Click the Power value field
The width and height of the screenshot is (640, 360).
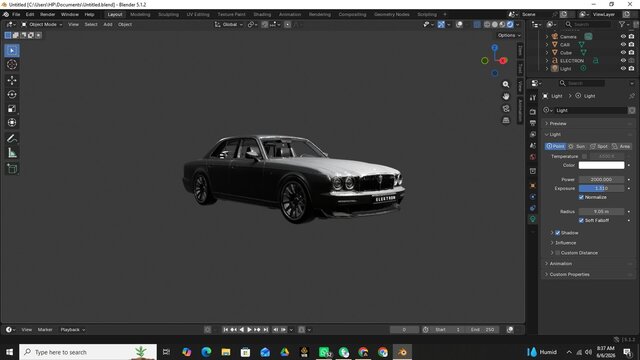[x=601, y=180]
